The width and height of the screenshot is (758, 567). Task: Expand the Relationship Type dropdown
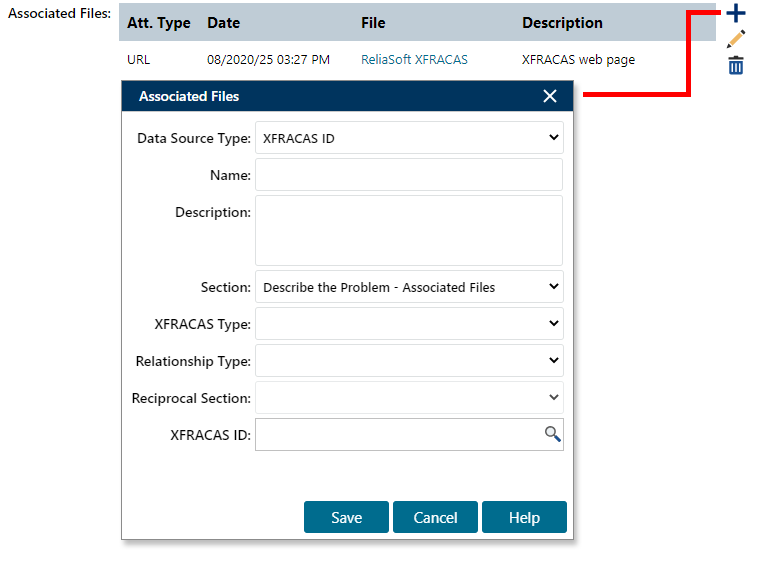[409, 361]
